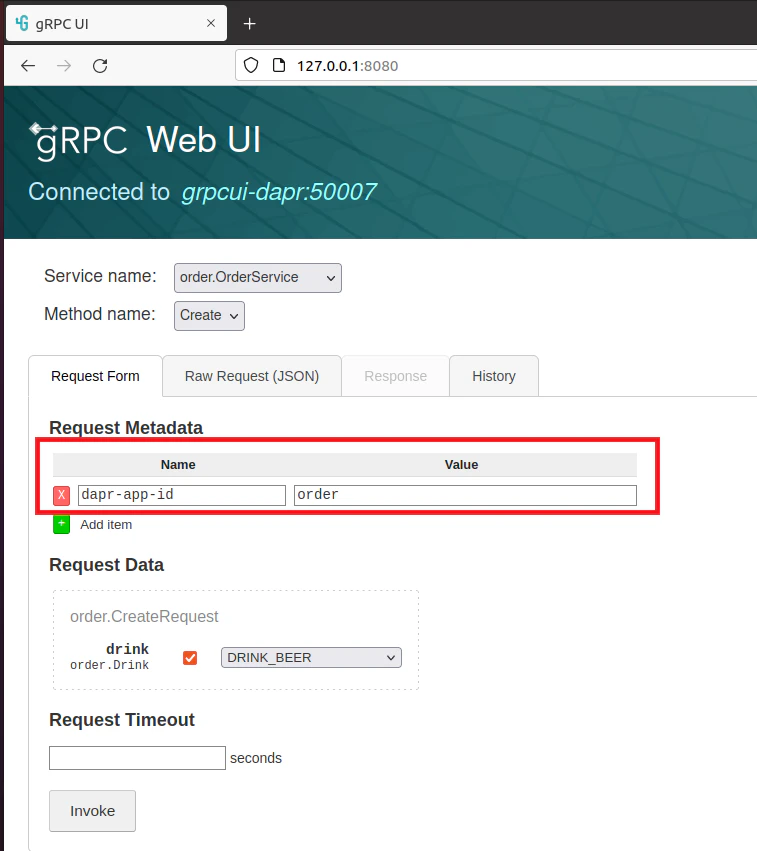
Task: Open the Method name dropdown
Action: (x=209, y=315)
